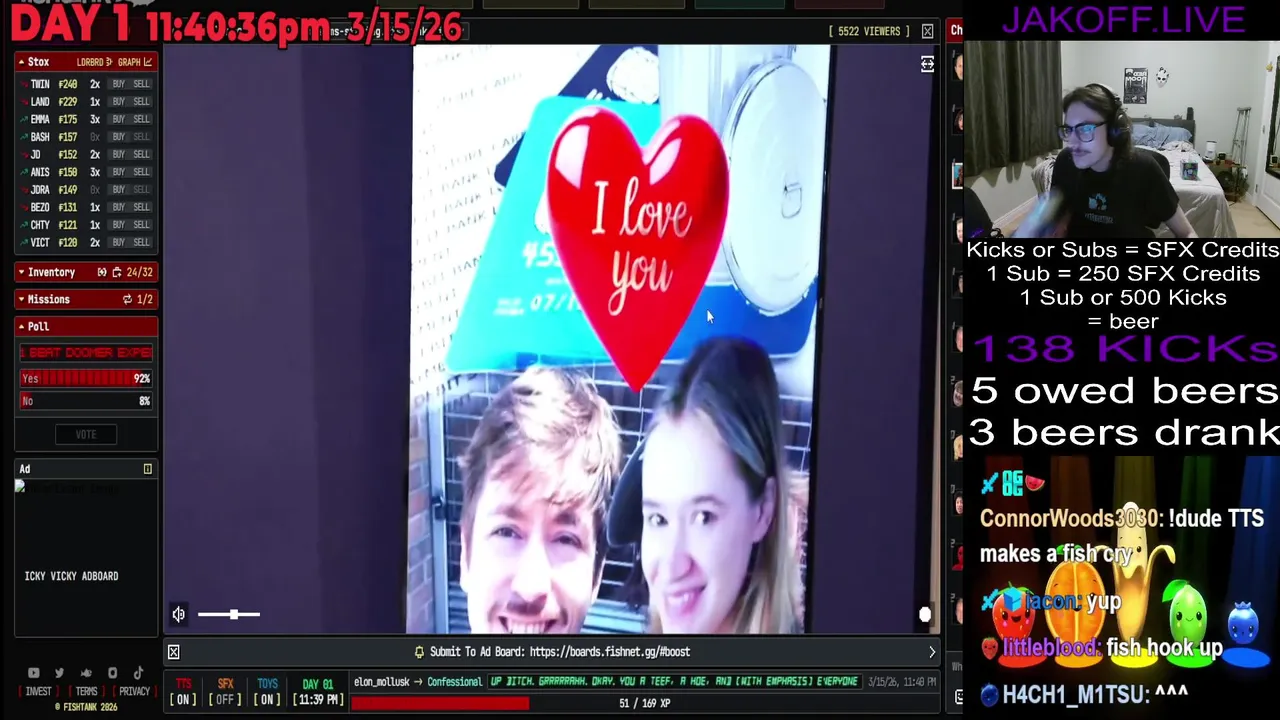The width and height of the screenshot is (1280, 720).
Task: Select the Yes poll option
Action: coord(86,379)
